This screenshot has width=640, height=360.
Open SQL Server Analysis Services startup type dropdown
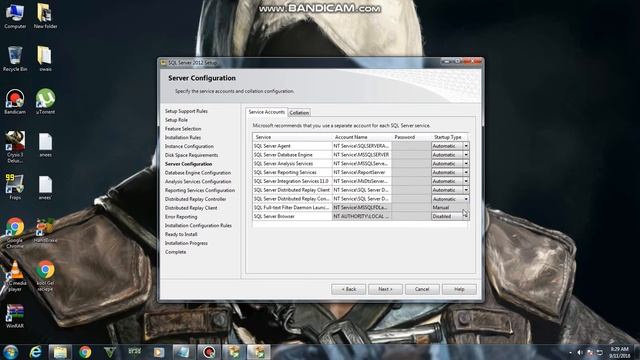click(x=466, y=163)
